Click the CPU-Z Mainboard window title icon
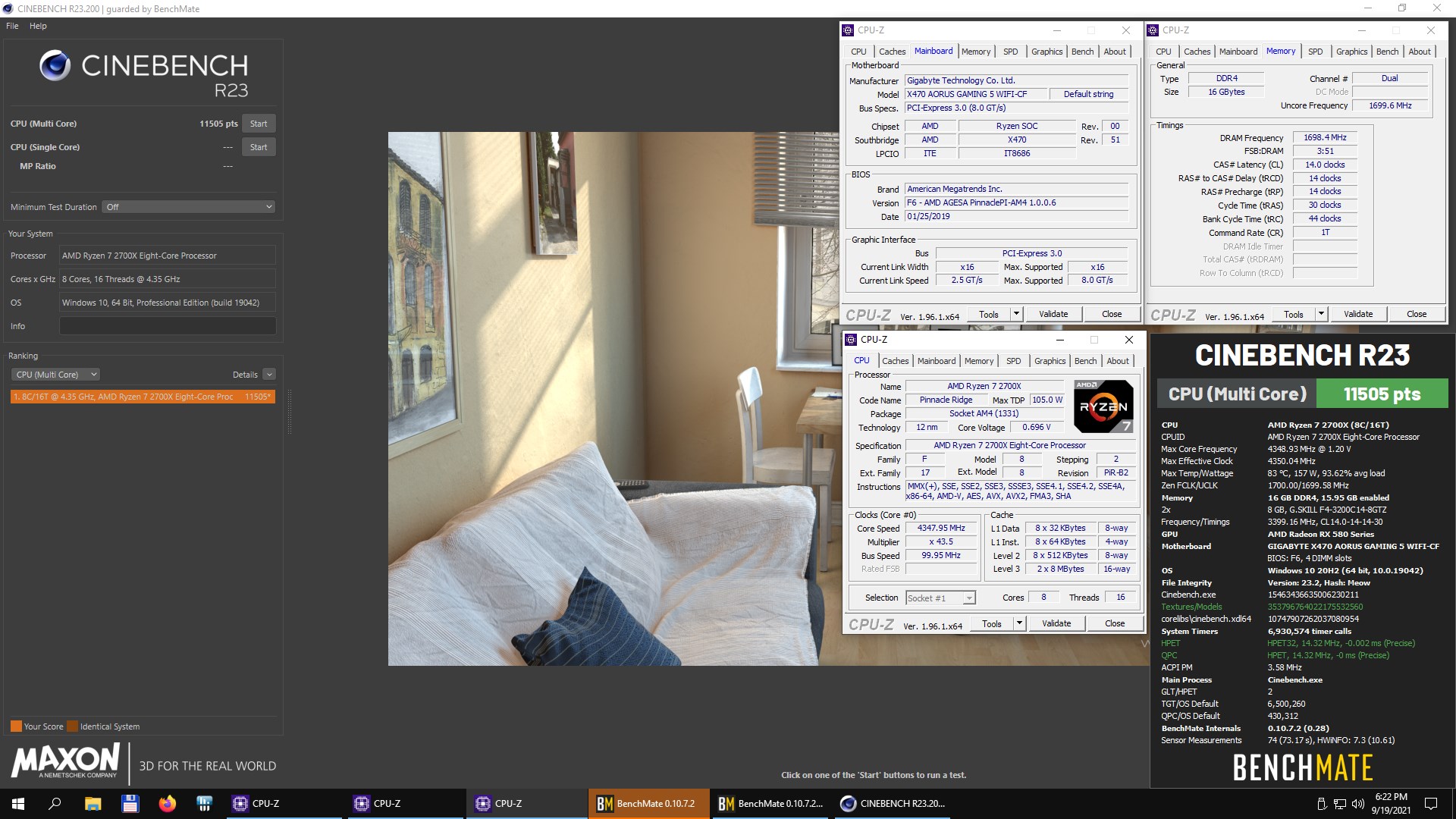 (849, 30)
